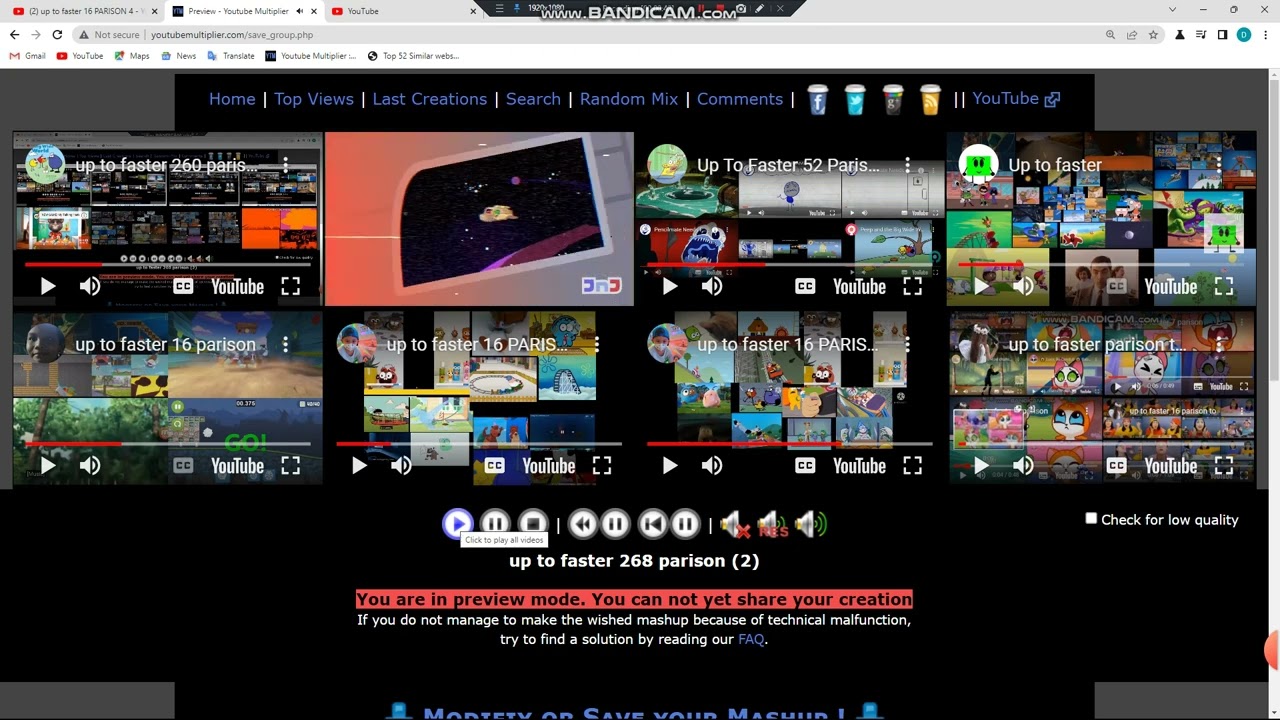Bookmark this page with the star icon
This screenshot has height=720, width=1280.
coord(1153,35)
